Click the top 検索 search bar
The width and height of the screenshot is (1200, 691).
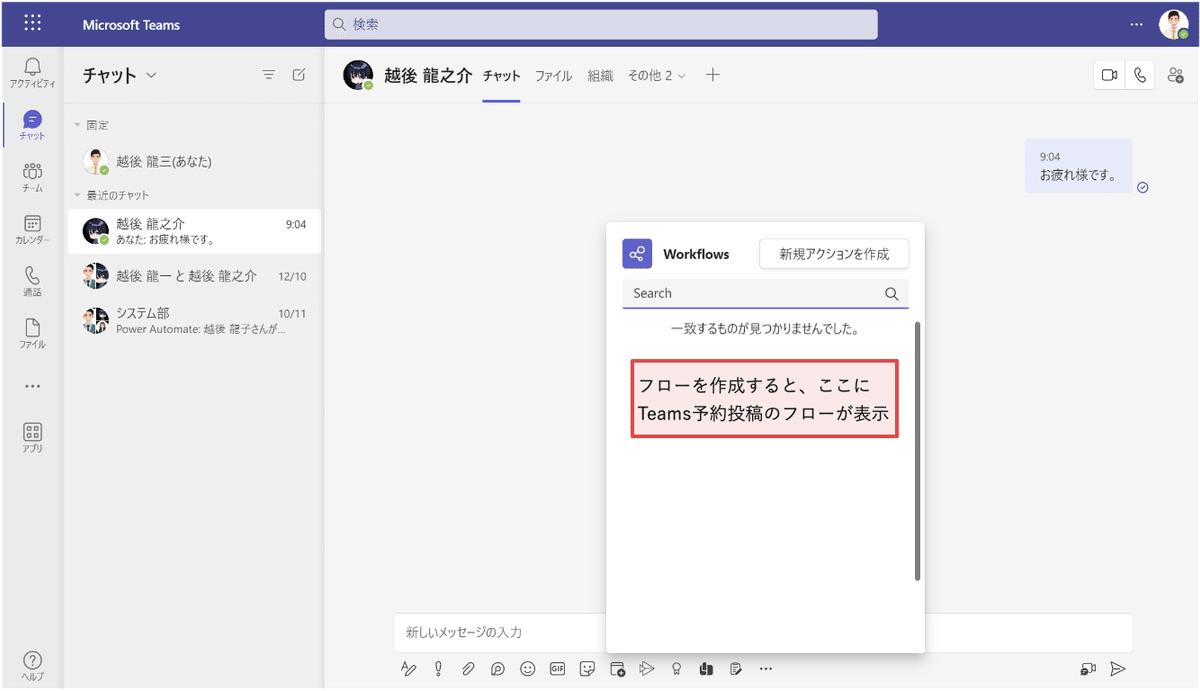pyautogui.click(x=601, y=24)
